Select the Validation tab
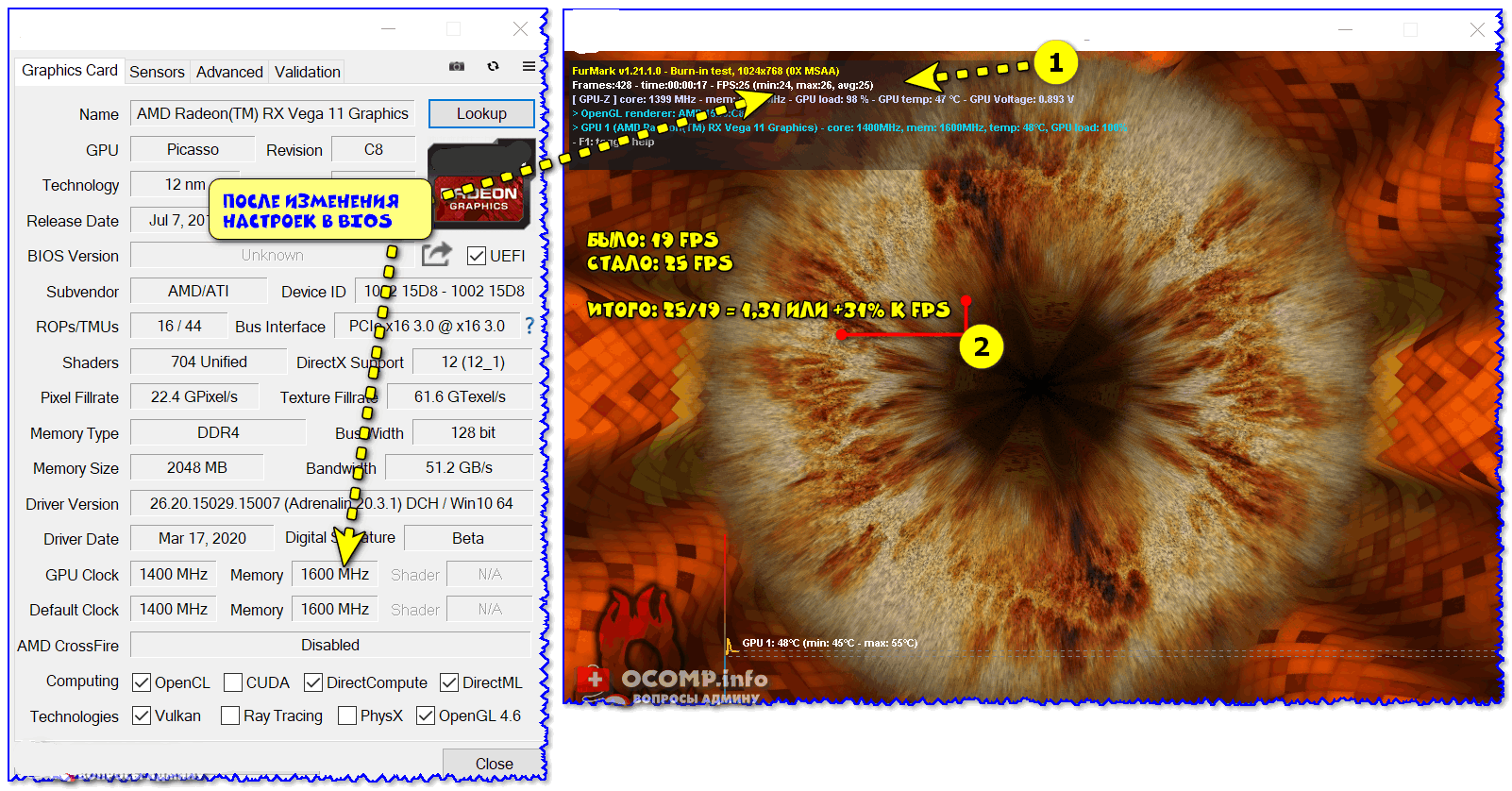The height and width of the screenshot is (791, 1512). click(307, 72)
